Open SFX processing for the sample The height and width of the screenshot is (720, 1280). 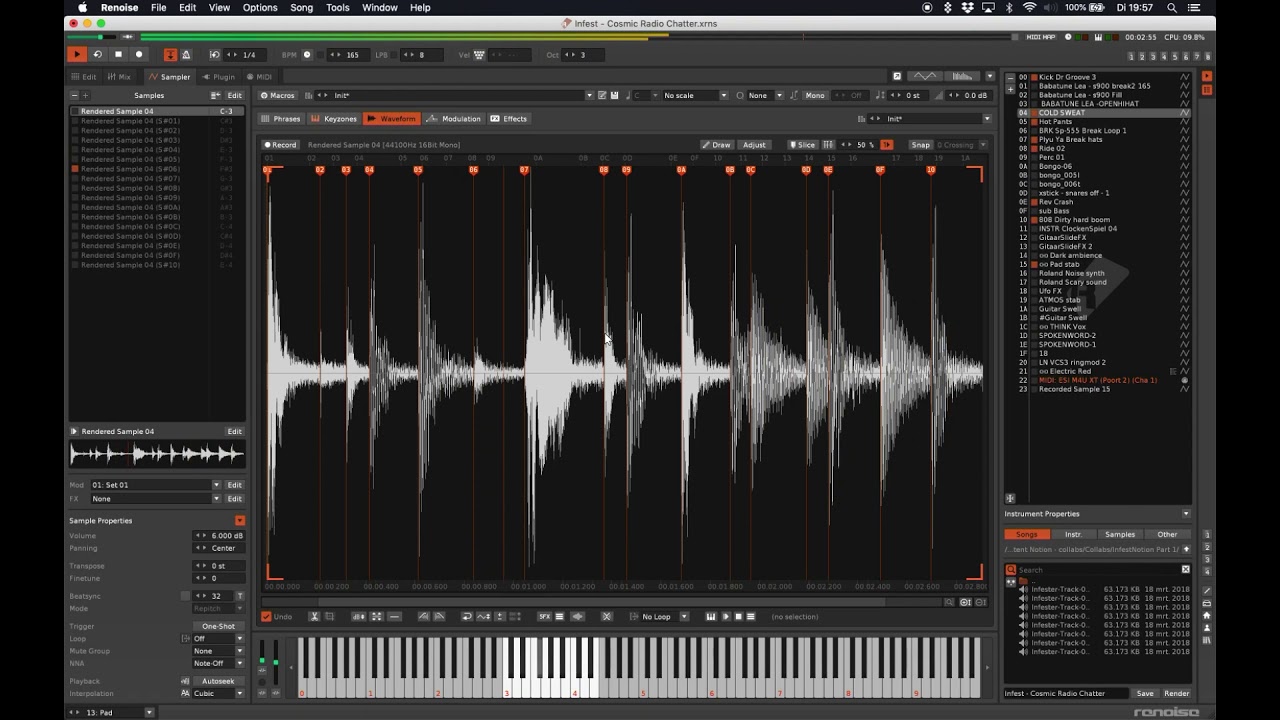545,616
